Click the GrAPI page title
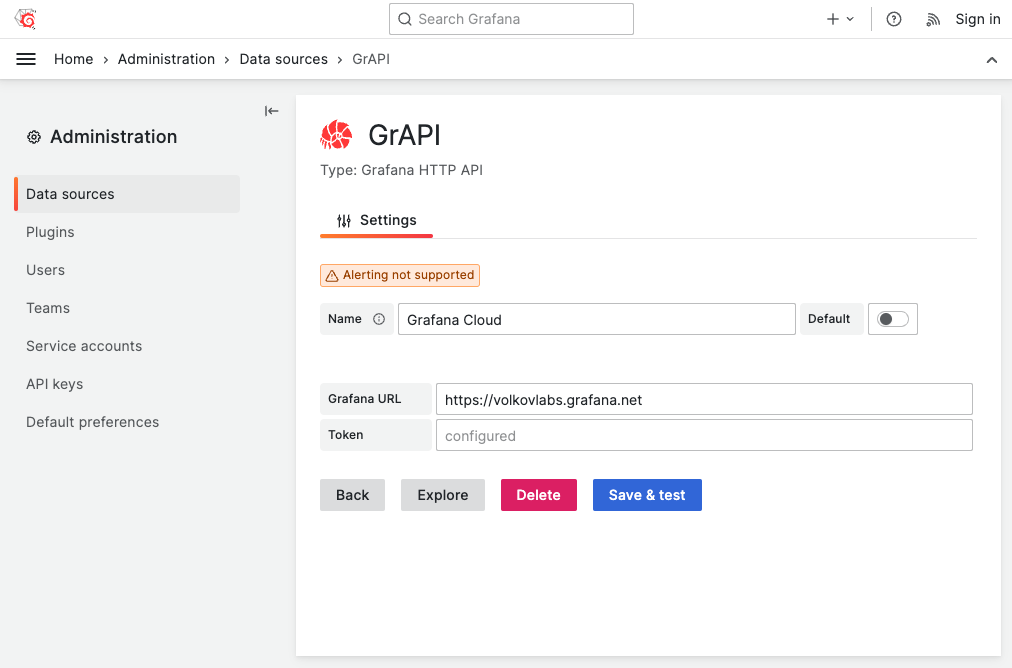The image size is (1012, 668). pyautogui.click(x=405, y=136)
